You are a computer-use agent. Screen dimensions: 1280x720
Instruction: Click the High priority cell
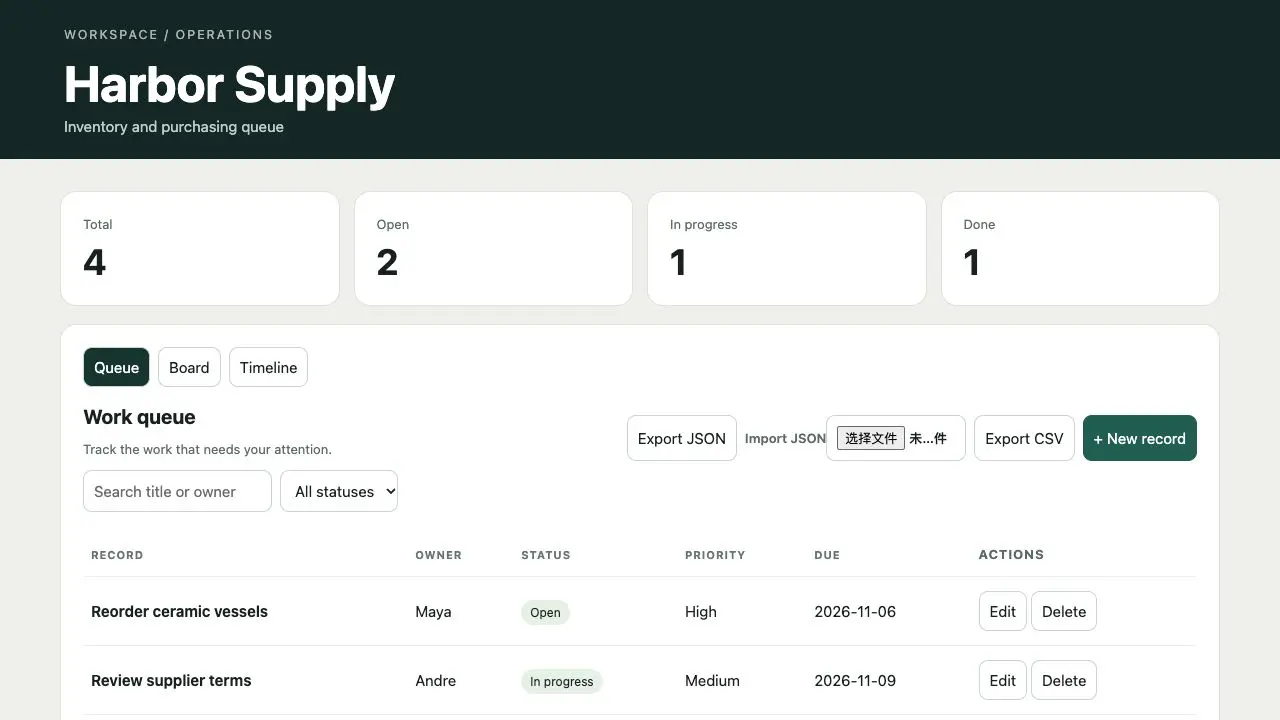(x=701, y=611)
